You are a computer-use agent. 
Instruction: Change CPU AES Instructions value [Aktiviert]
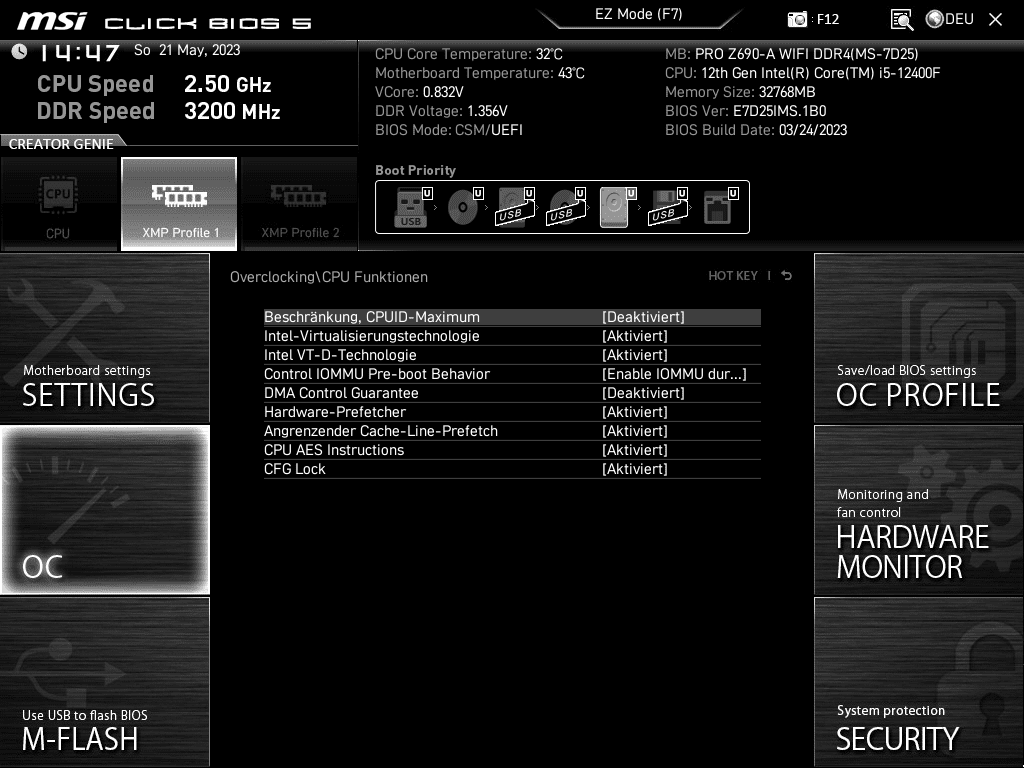(635, 449)
